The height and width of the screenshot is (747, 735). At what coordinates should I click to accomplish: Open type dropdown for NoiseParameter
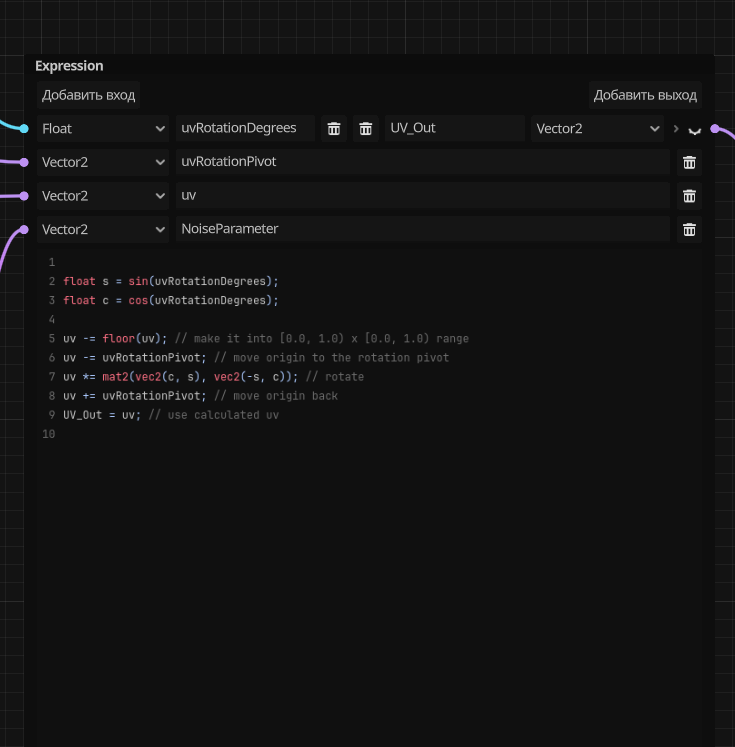103,230
